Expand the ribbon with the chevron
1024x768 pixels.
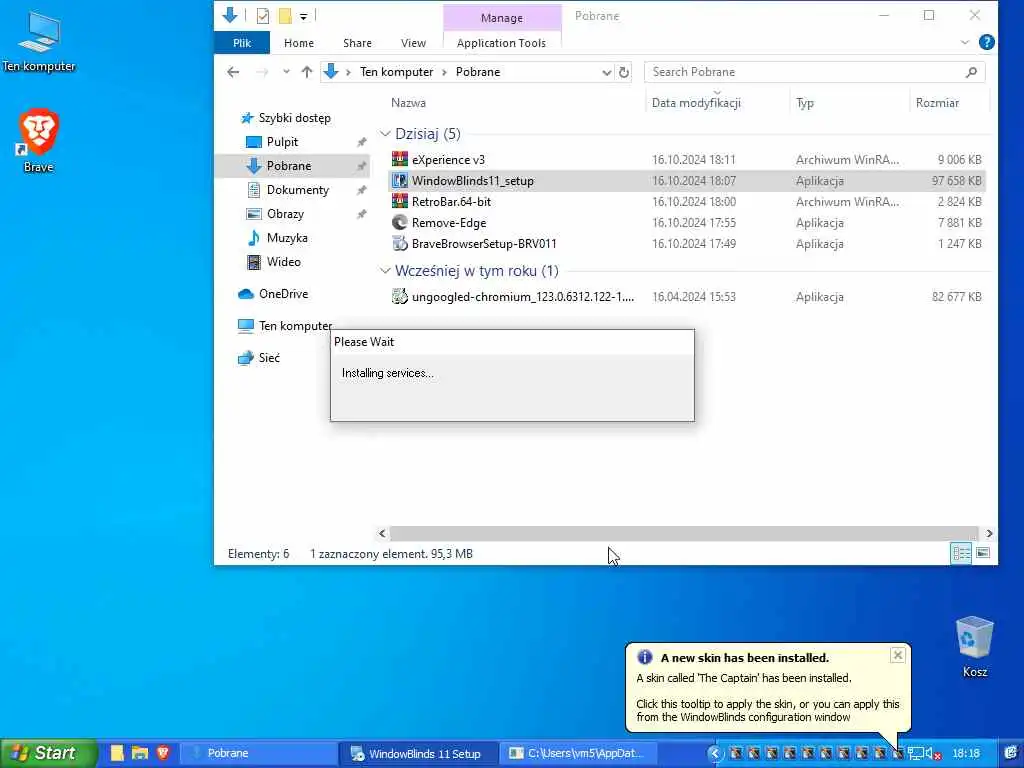pyautogui.click(x=965, y=42)
